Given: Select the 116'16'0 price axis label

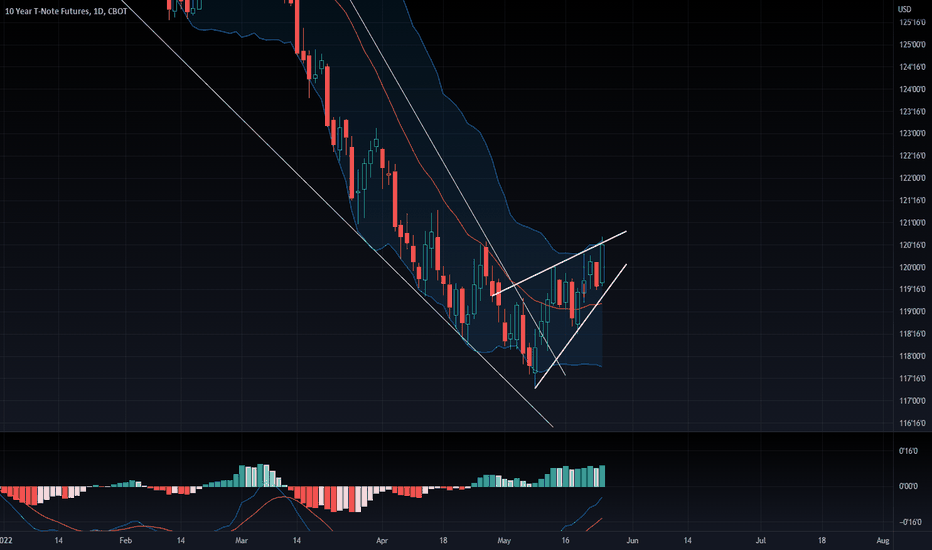Looking at the screenshot, I should 912,423.
